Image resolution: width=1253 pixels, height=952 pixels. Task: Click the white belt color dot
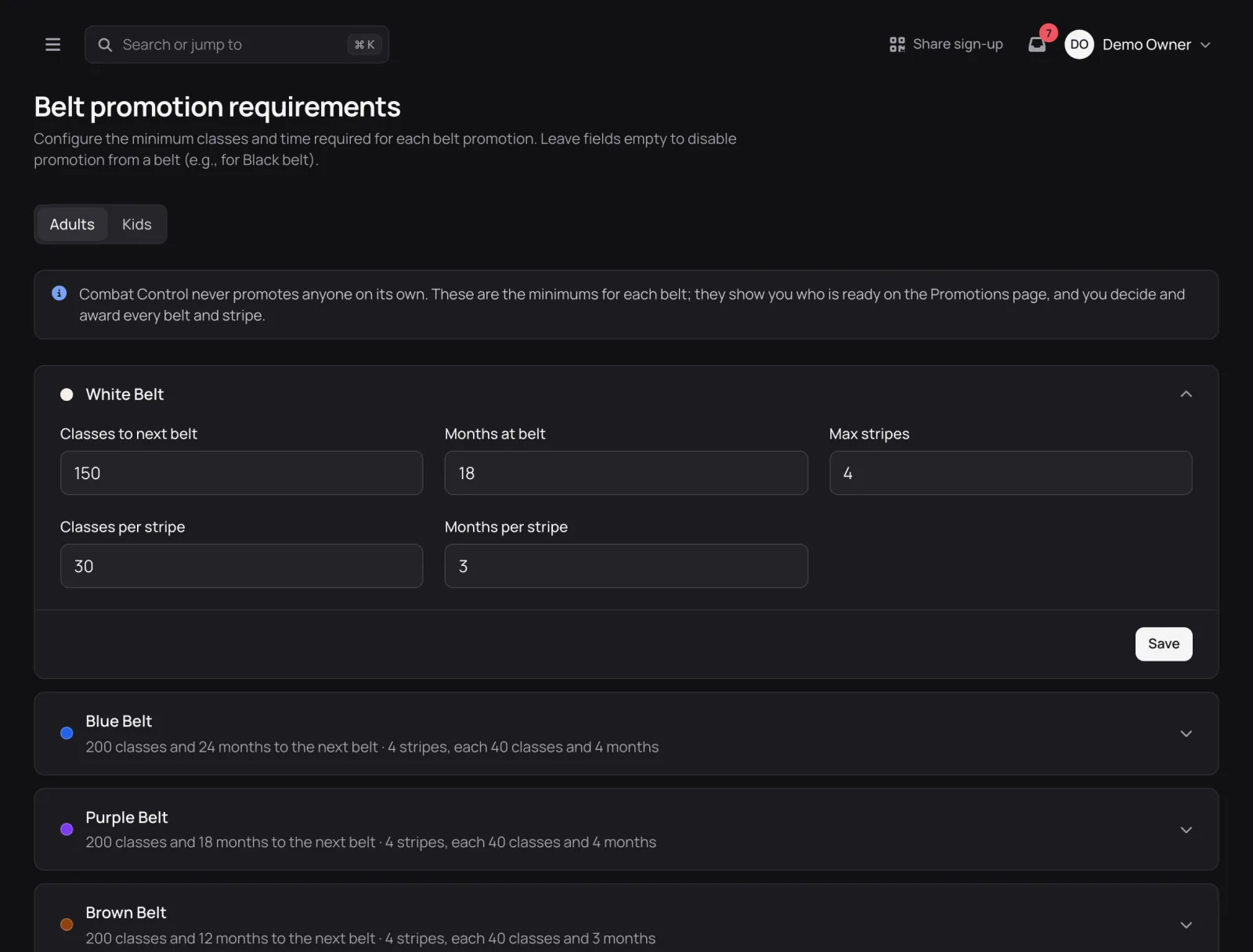(67, 395)
